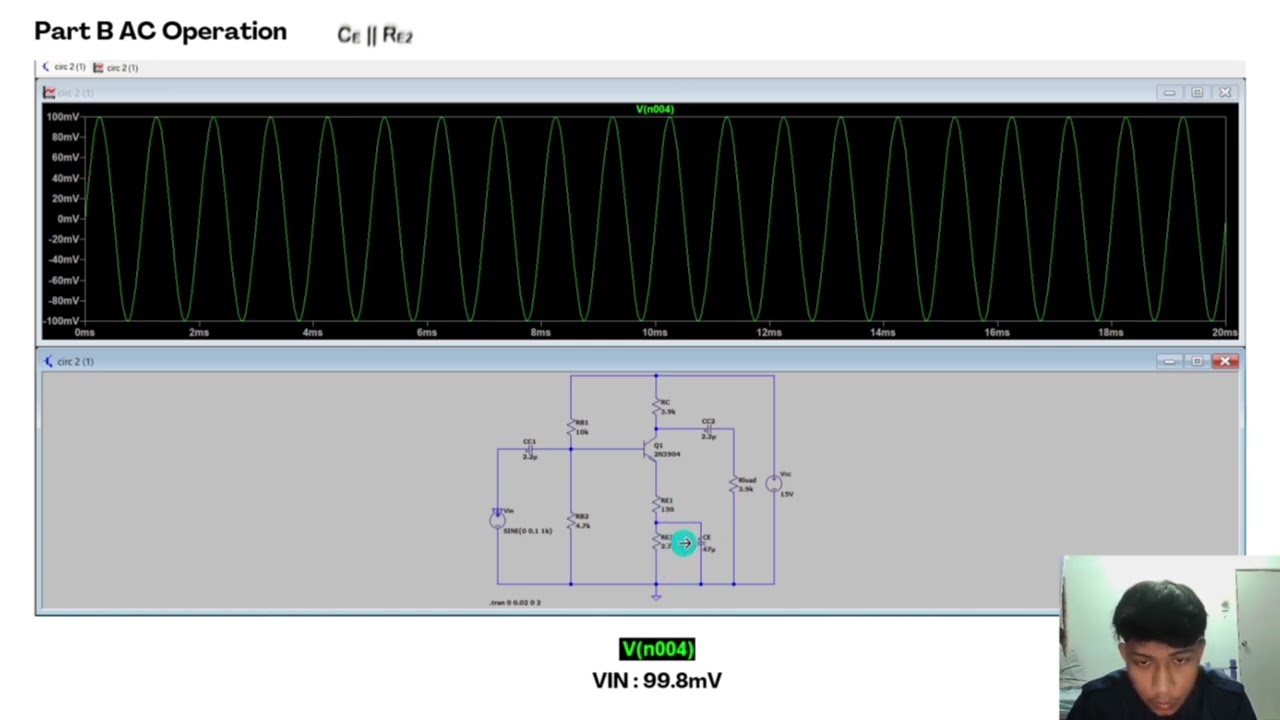Click the waveform window title bar icon

point(48,92)
